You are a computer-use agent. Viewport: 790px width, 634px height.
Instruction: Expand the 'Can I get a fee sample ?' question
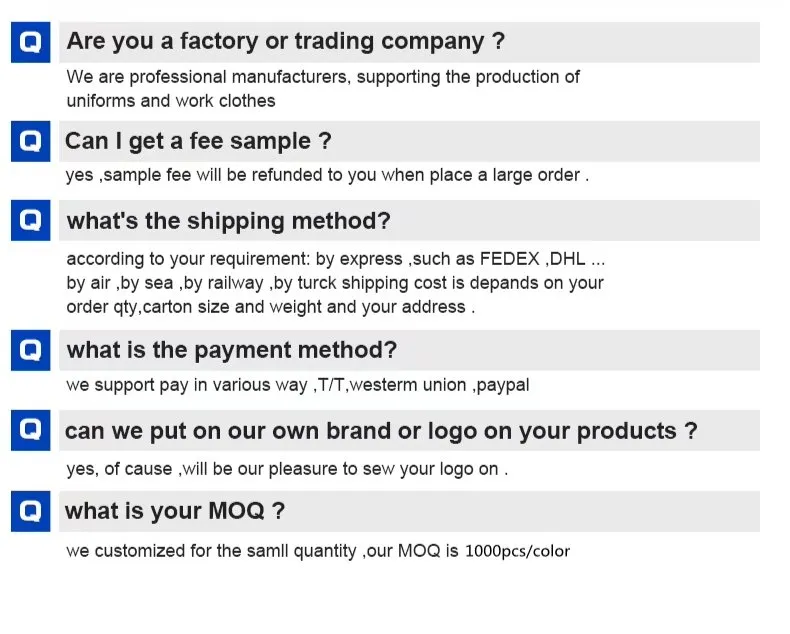click(x=198, y=142)
